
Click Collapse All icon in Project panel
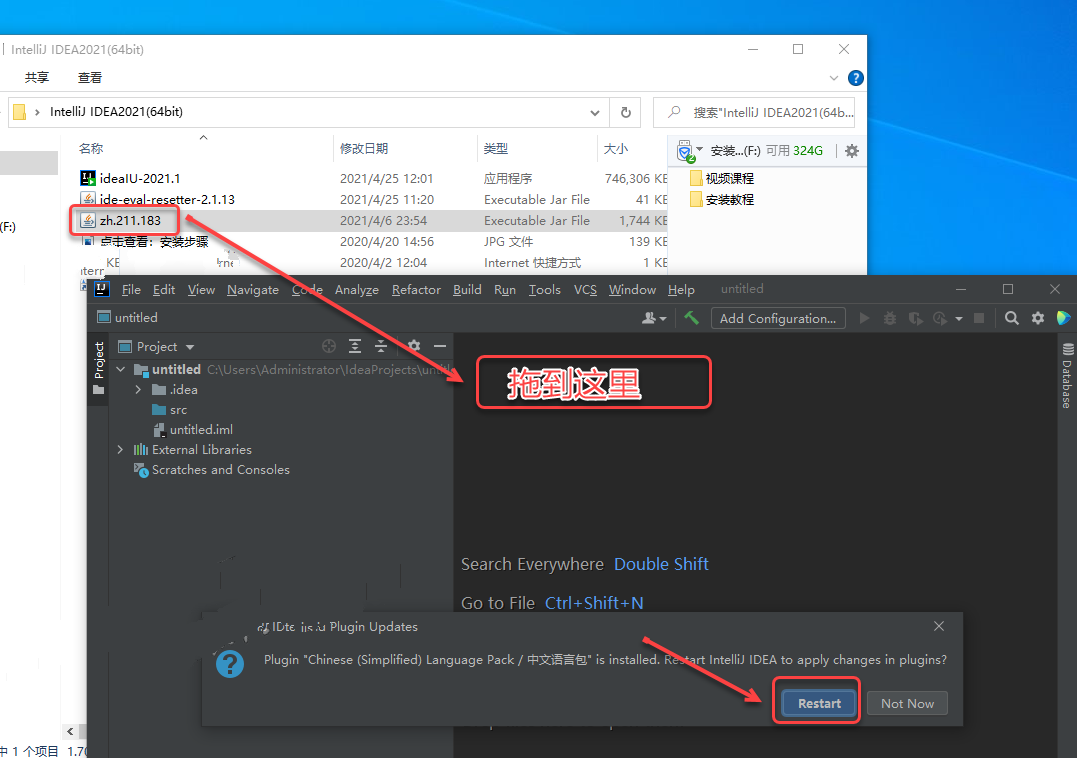coord(381,346)
